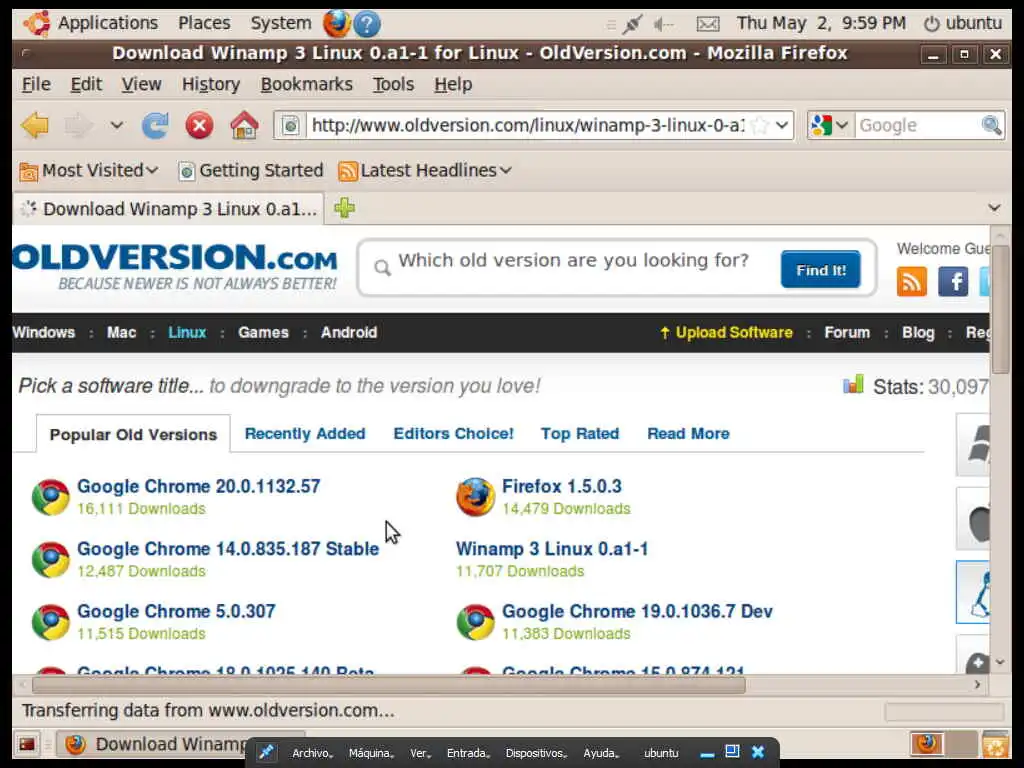
Task: Click the Google Chrome 14.0.835.187 icon
Action: (51, 560)
